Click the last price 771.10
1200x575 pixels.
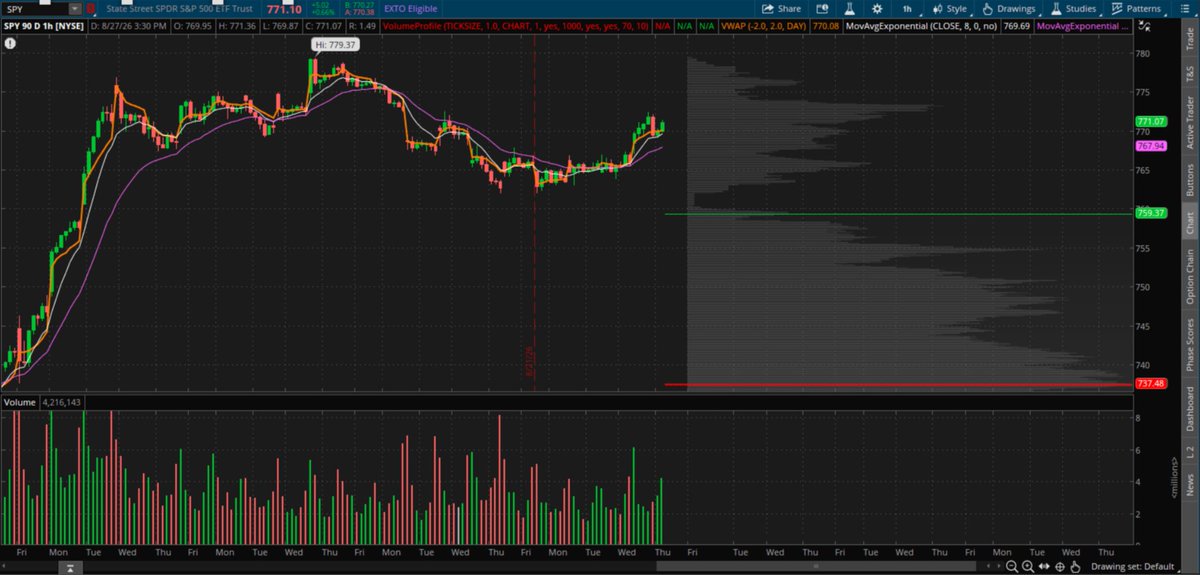(284, 9)
